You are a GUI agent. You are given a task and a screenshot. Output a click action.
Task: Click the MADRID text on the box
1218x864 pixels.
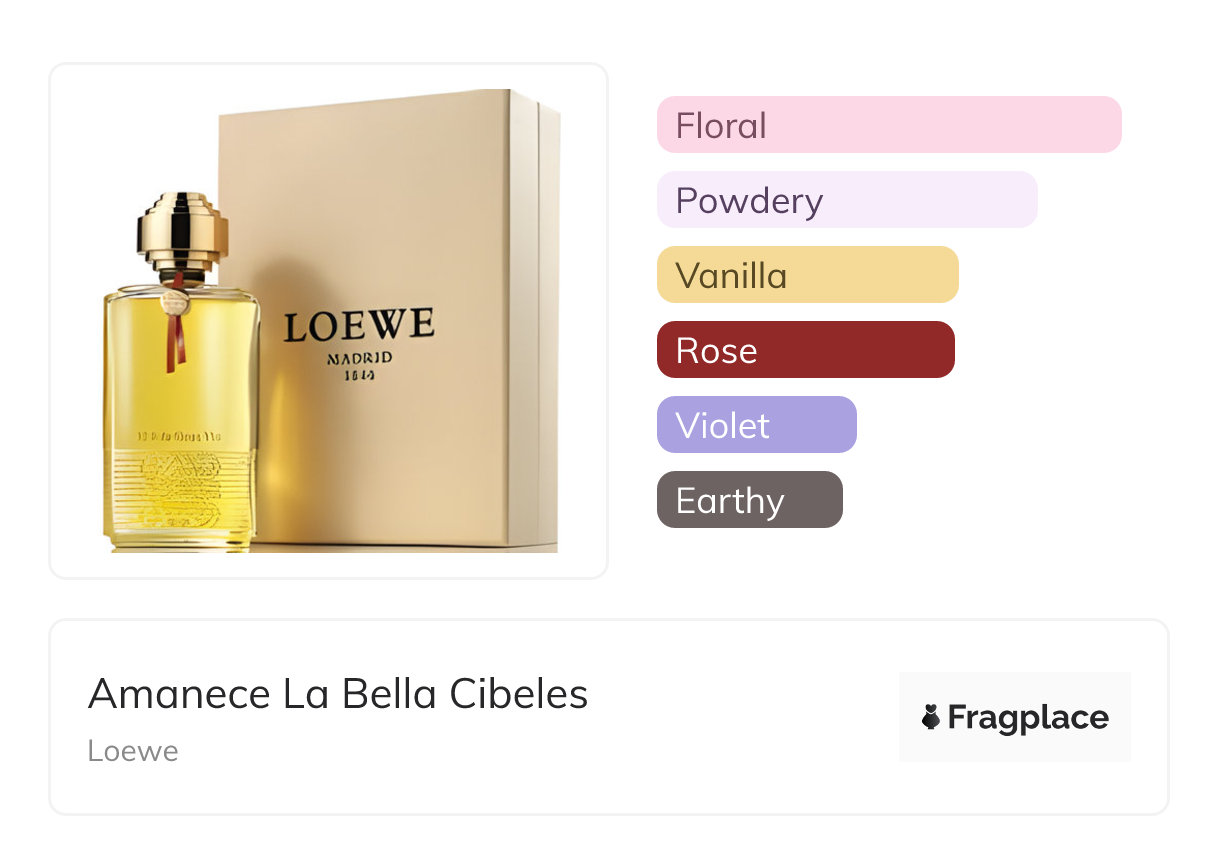358,357
